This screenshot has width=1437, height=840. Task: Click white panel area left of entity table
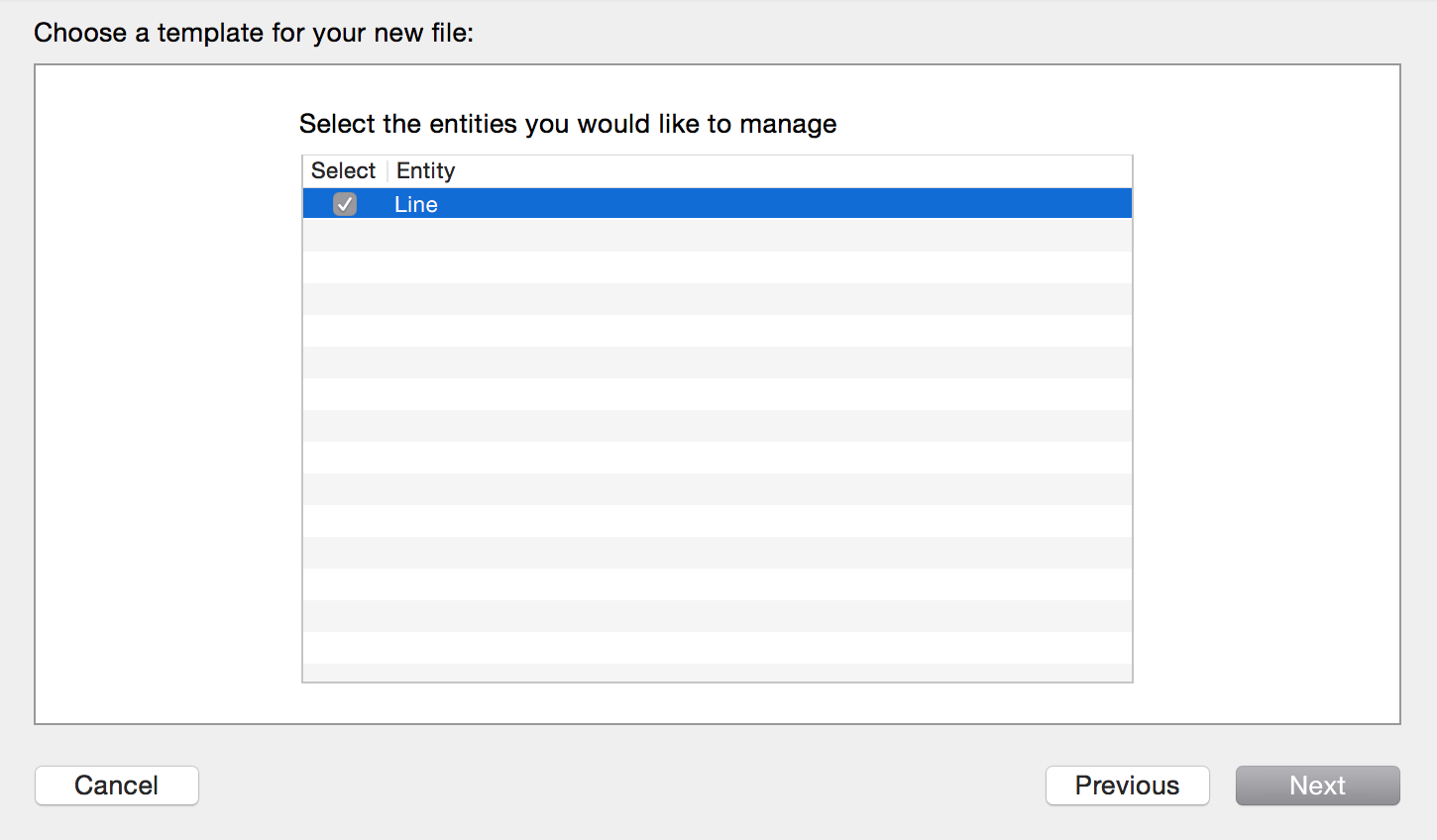tap(168, 396)
